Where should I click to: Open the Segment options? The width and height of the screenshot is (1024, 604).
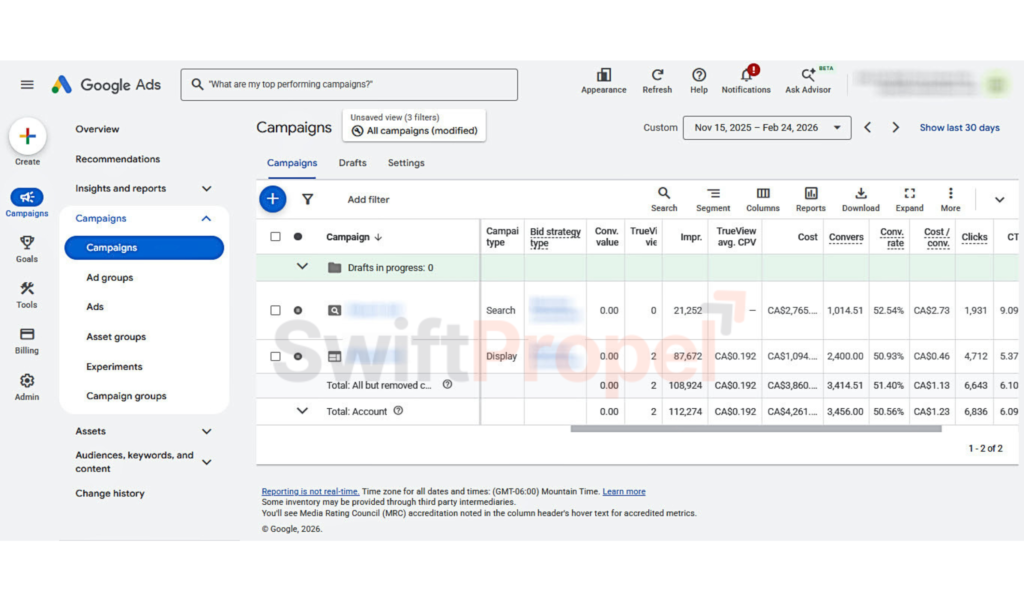(x=712, y=199)
